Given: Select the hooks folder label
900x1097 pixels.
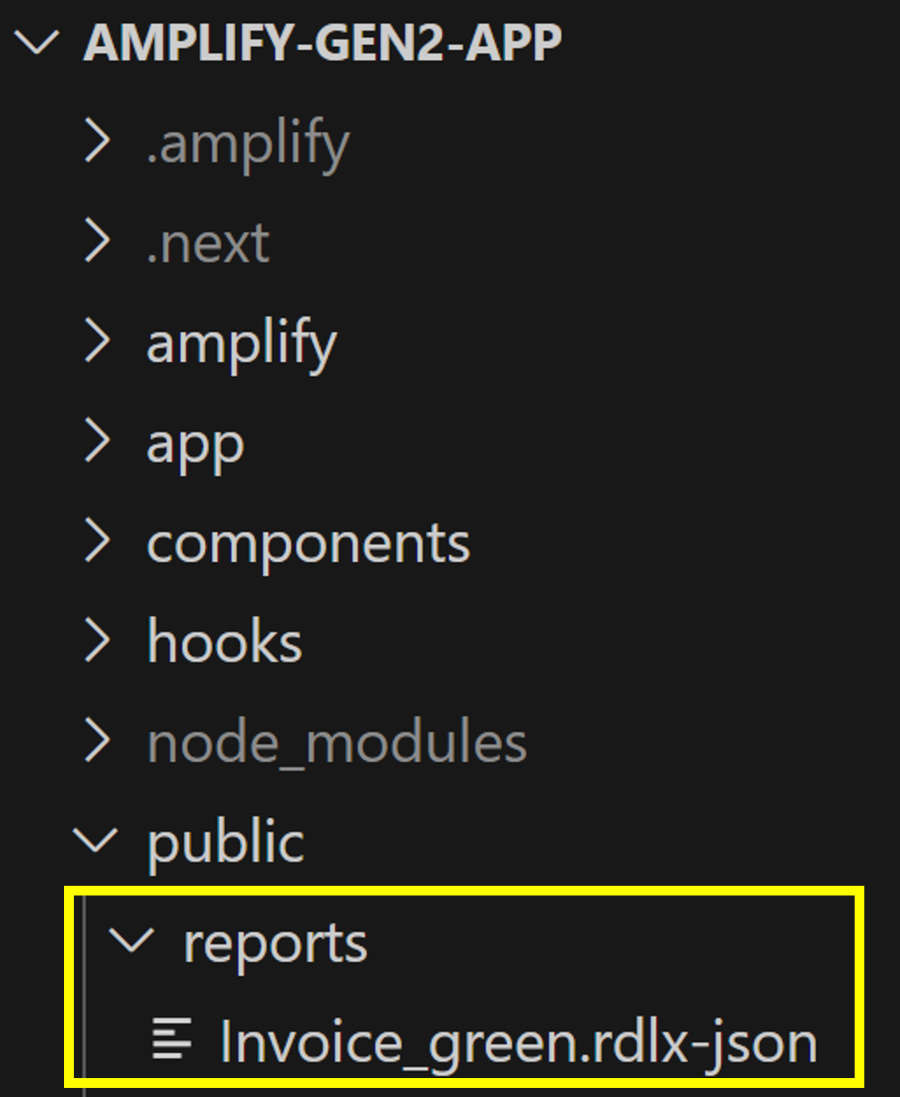Looking at the screenshot, I should tap(225, 641).
